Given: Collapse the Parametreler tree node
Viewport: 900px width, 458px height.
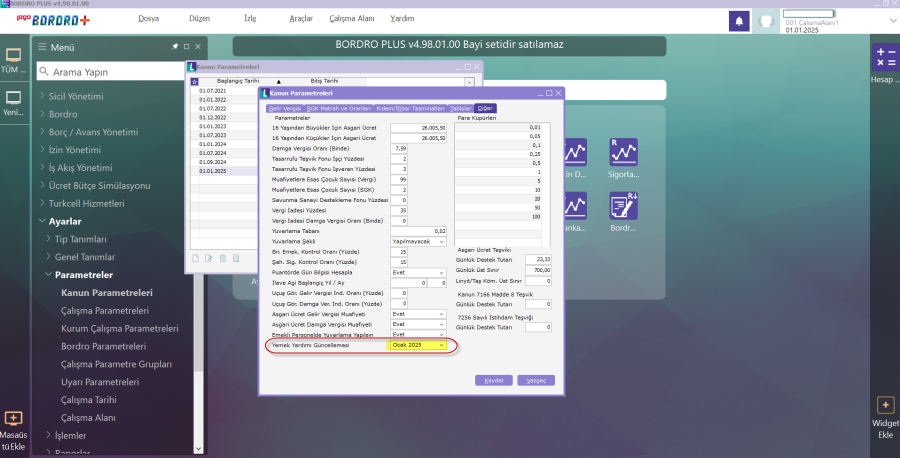Looking at the screenshot, I should click(x=49, y=274).
